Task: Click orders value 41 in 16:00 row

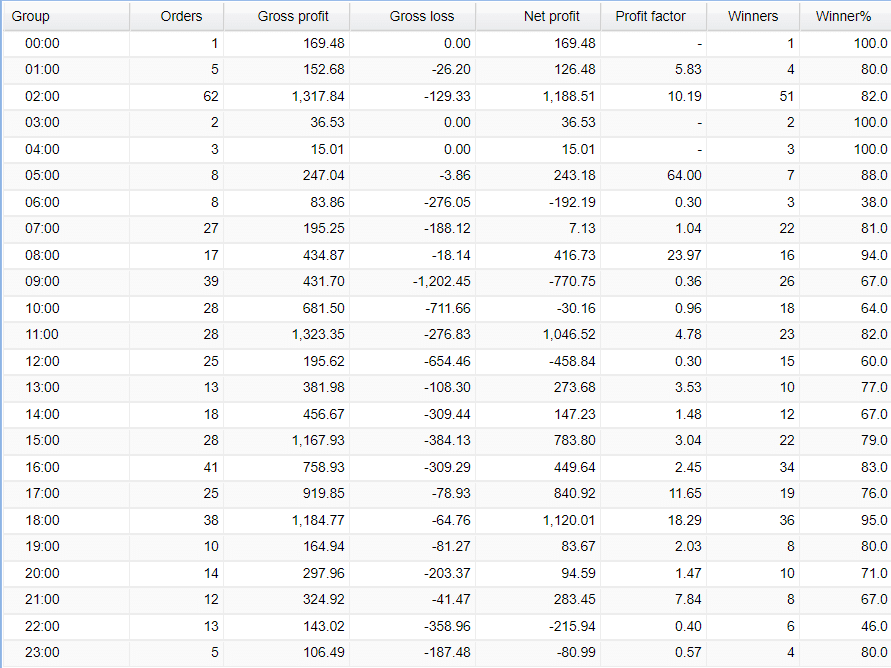Action: tap(177, 467)
